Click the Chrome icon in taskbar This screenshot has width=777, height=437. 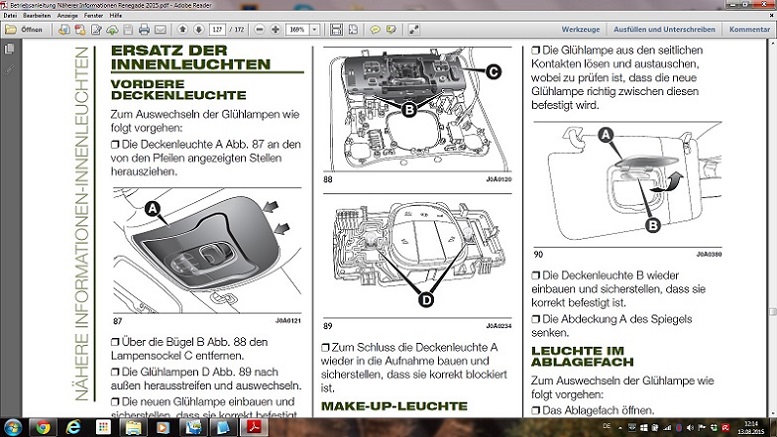click(x=43, y=426)
